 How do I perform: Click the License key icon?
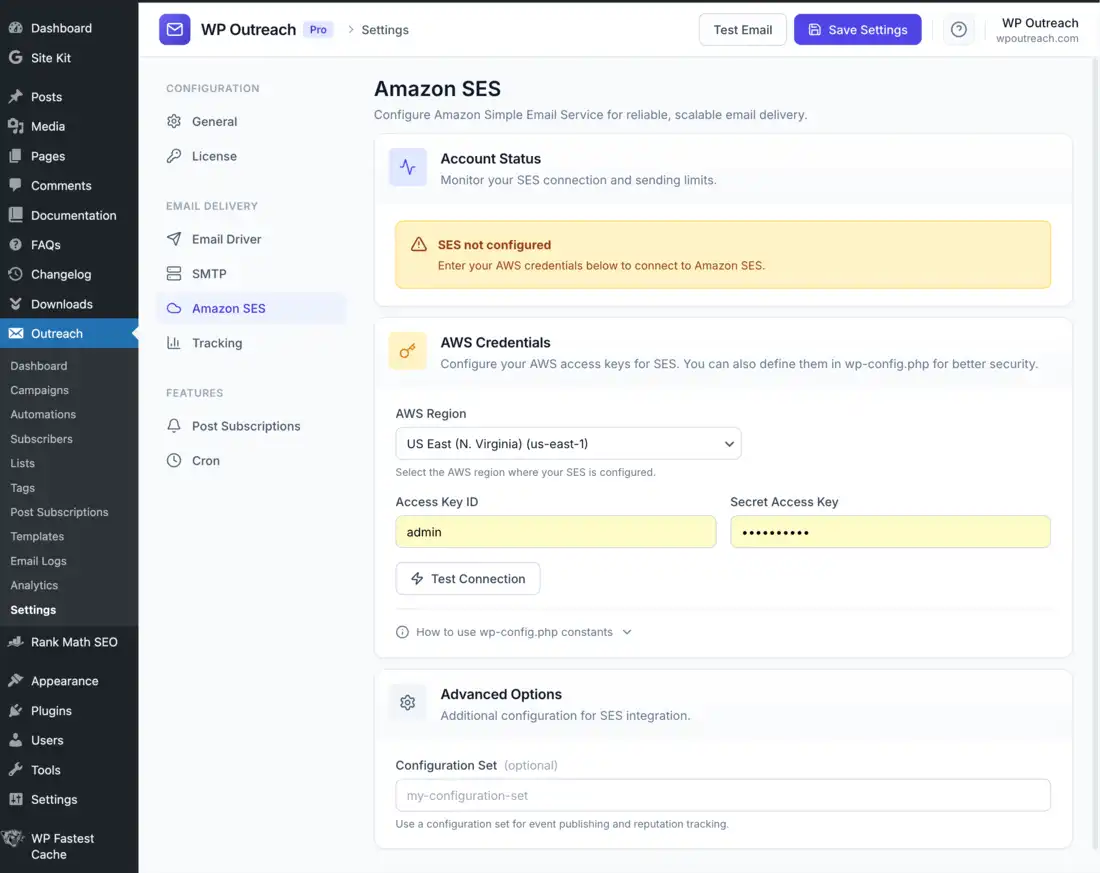point(173,156)
